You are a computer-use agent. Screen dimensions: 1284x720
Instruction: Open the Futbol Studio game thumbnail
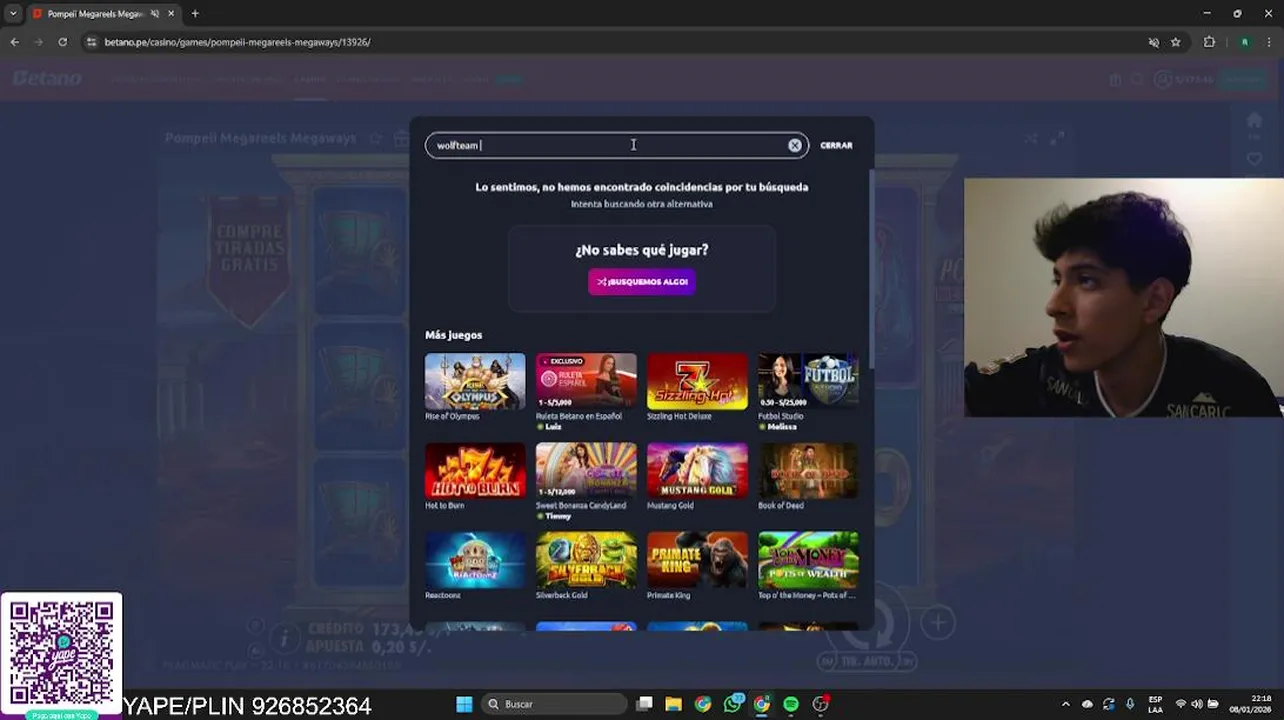(x=808, y=381)
